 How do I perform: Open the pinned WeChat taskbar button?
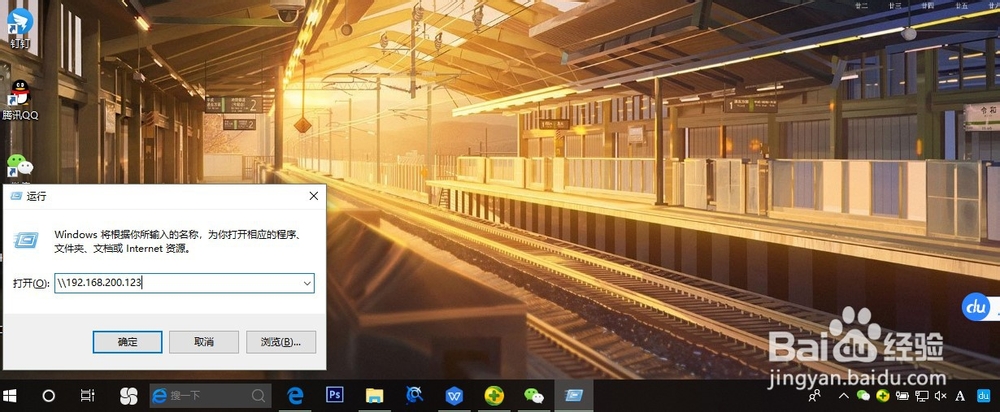[534, 396]
